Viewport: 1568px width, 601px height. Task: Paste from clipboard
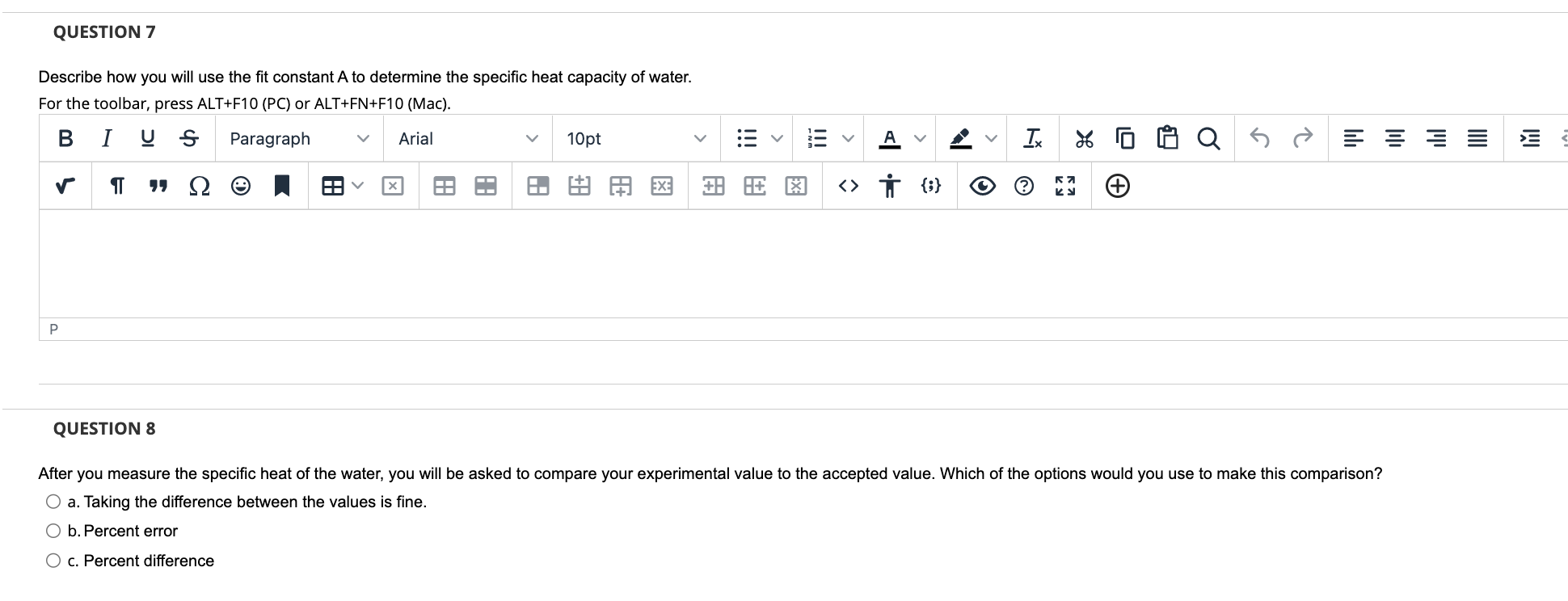tap(1166, 139)
